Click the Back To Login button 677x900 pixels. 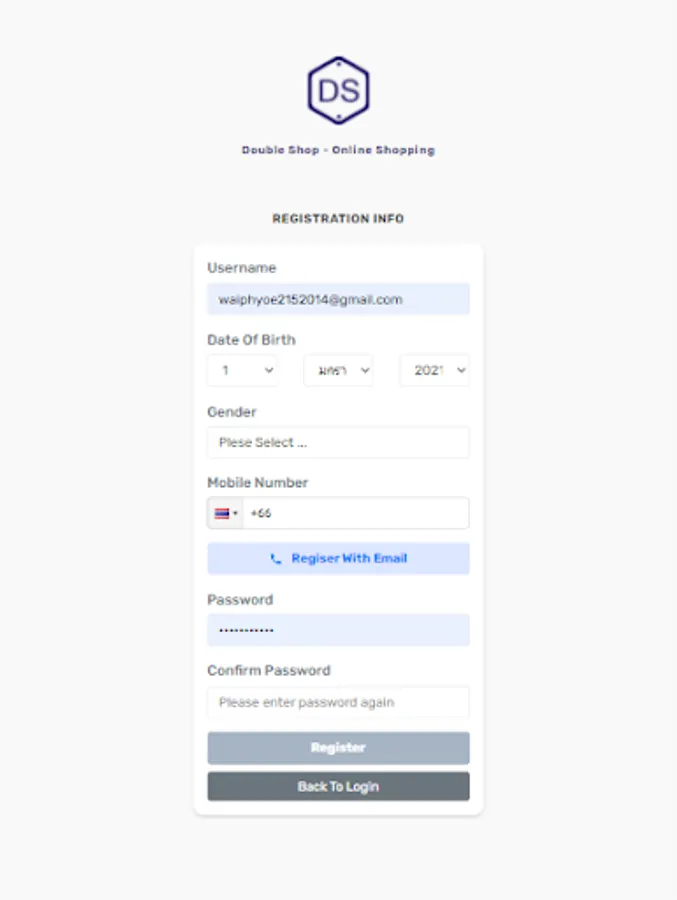coord(338,786)
